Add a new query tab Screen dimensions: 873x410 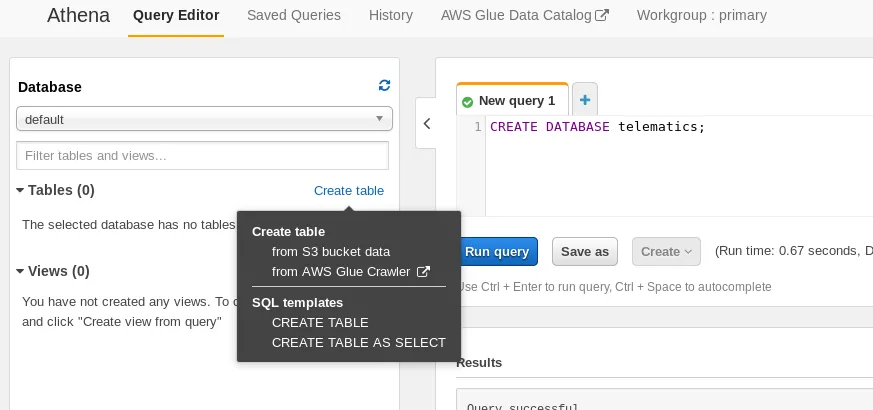(x=584, y=100)
